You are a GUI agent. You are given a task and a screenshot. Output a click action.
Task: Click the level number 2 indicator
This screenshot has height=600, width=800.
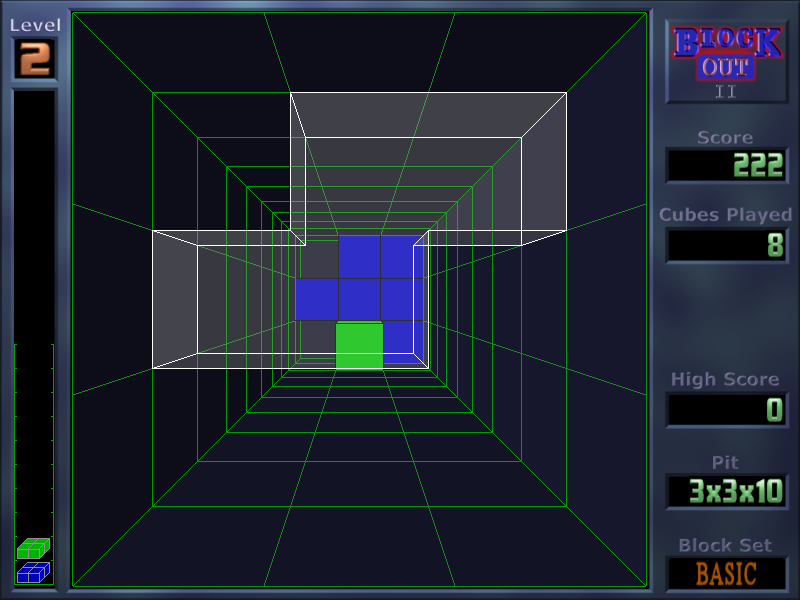tap(35, 59)
